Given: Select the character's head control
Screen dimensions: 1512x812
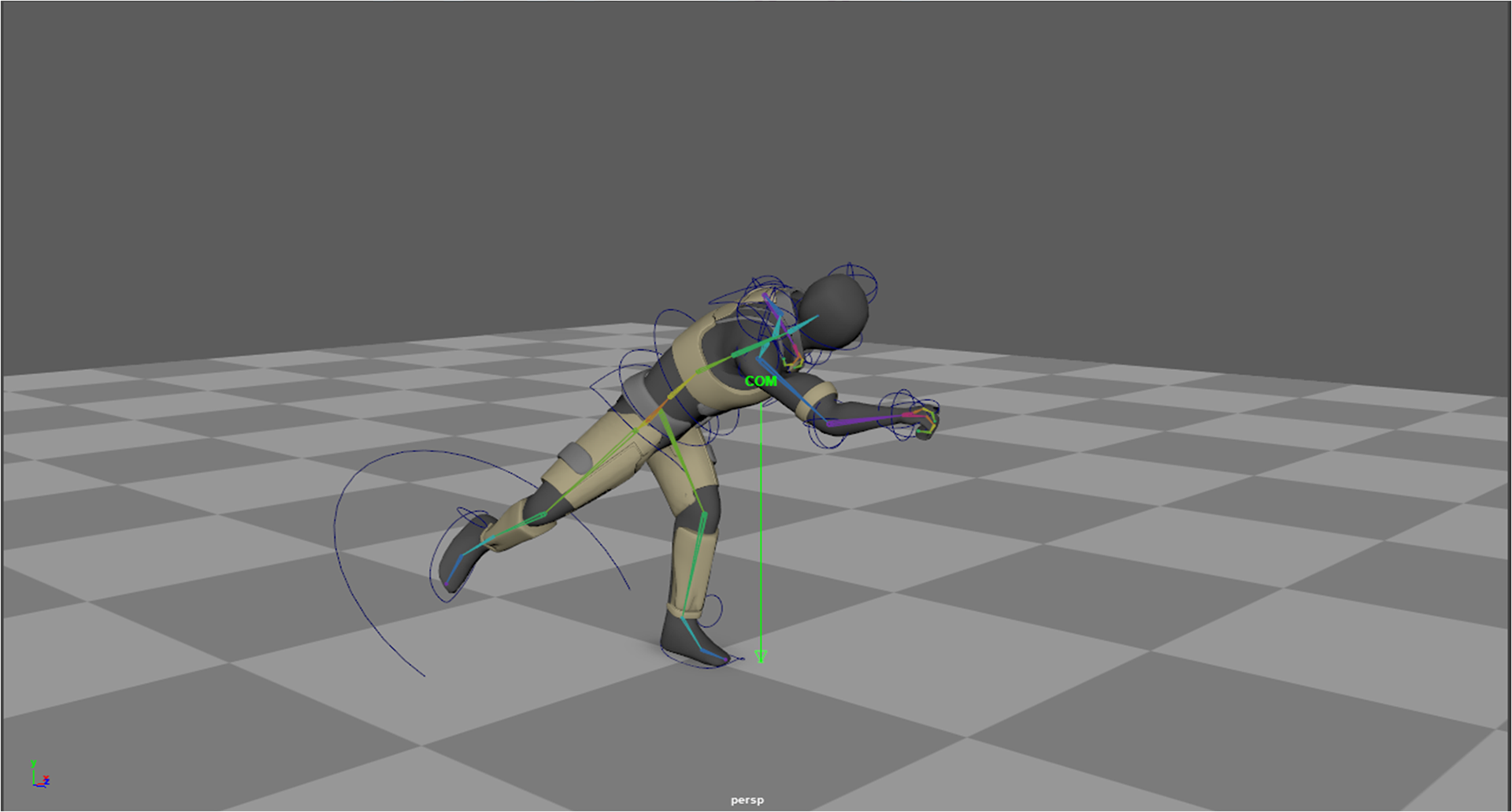Looking at the screenshot, I should (836, 310).
